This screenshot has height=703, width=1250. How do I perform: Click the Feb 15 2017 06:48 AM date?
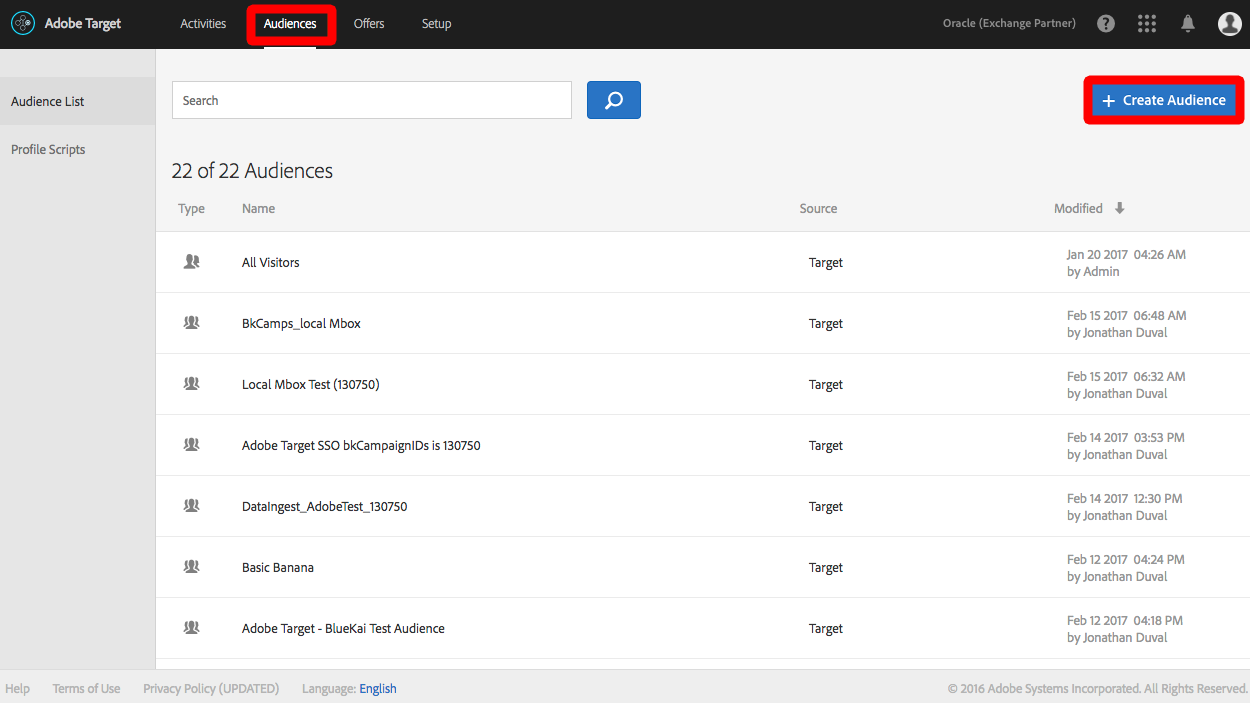(x=1126, y=315)
